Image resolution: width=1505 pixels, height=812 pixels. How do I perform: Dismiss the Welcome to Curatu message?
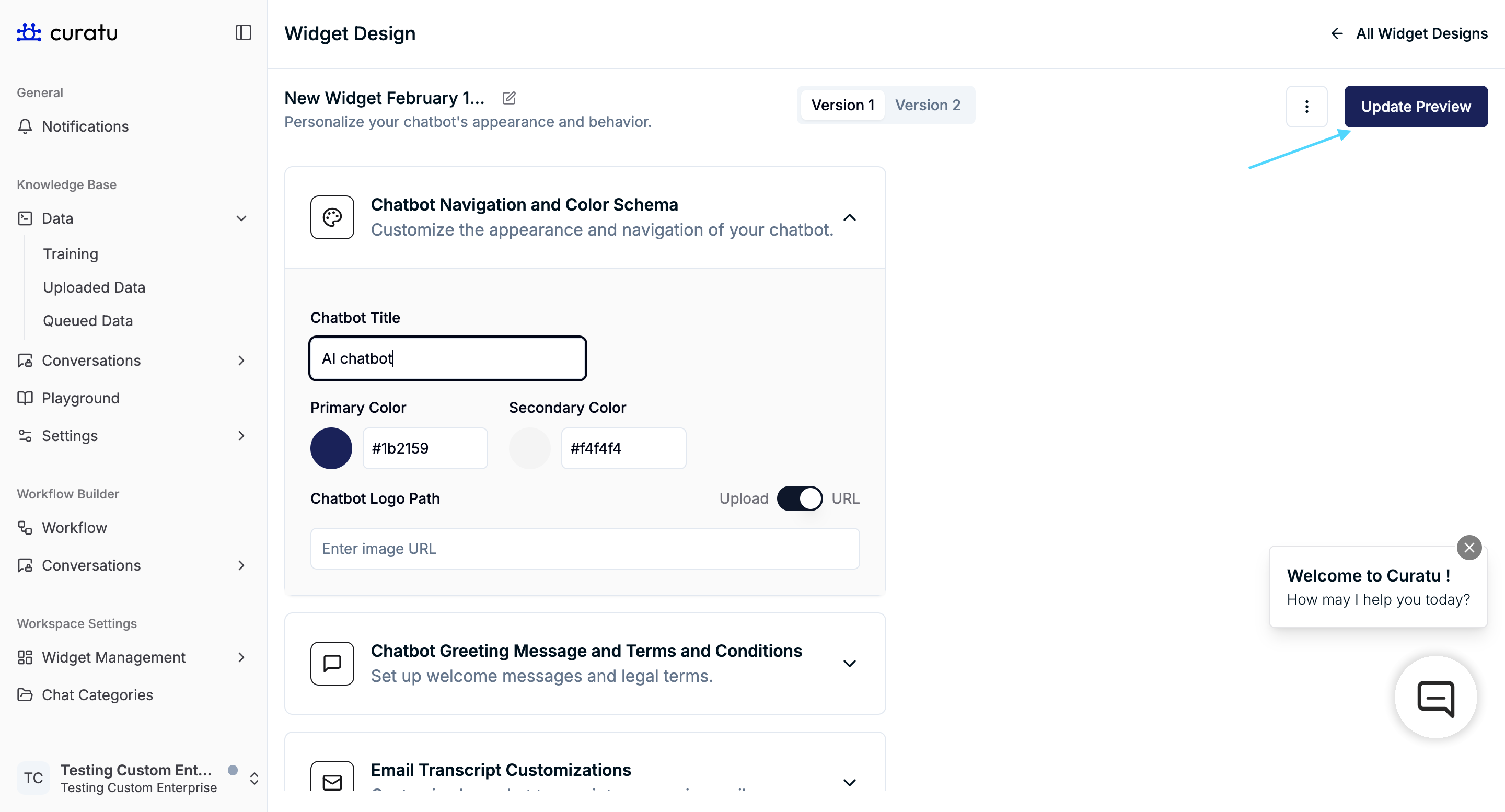[x=1470, y=548]
